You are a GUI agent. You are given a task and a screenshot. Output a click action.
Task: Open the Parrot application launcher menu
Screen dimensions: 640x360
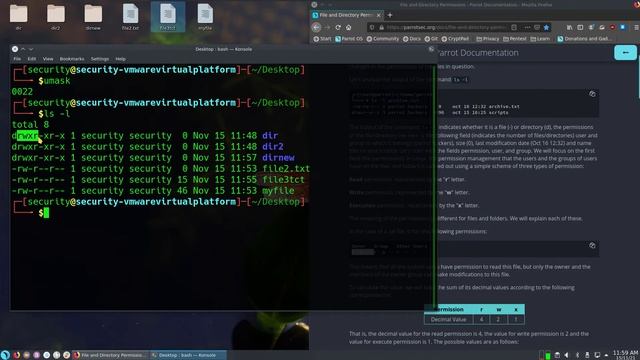click(x=5, y=355)
